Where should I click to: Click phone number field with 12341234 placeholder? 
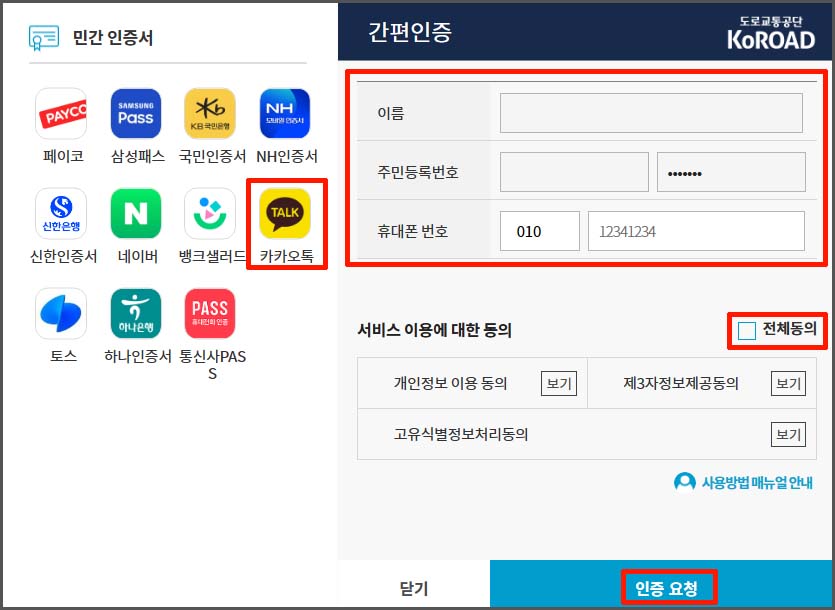[696, 231]
